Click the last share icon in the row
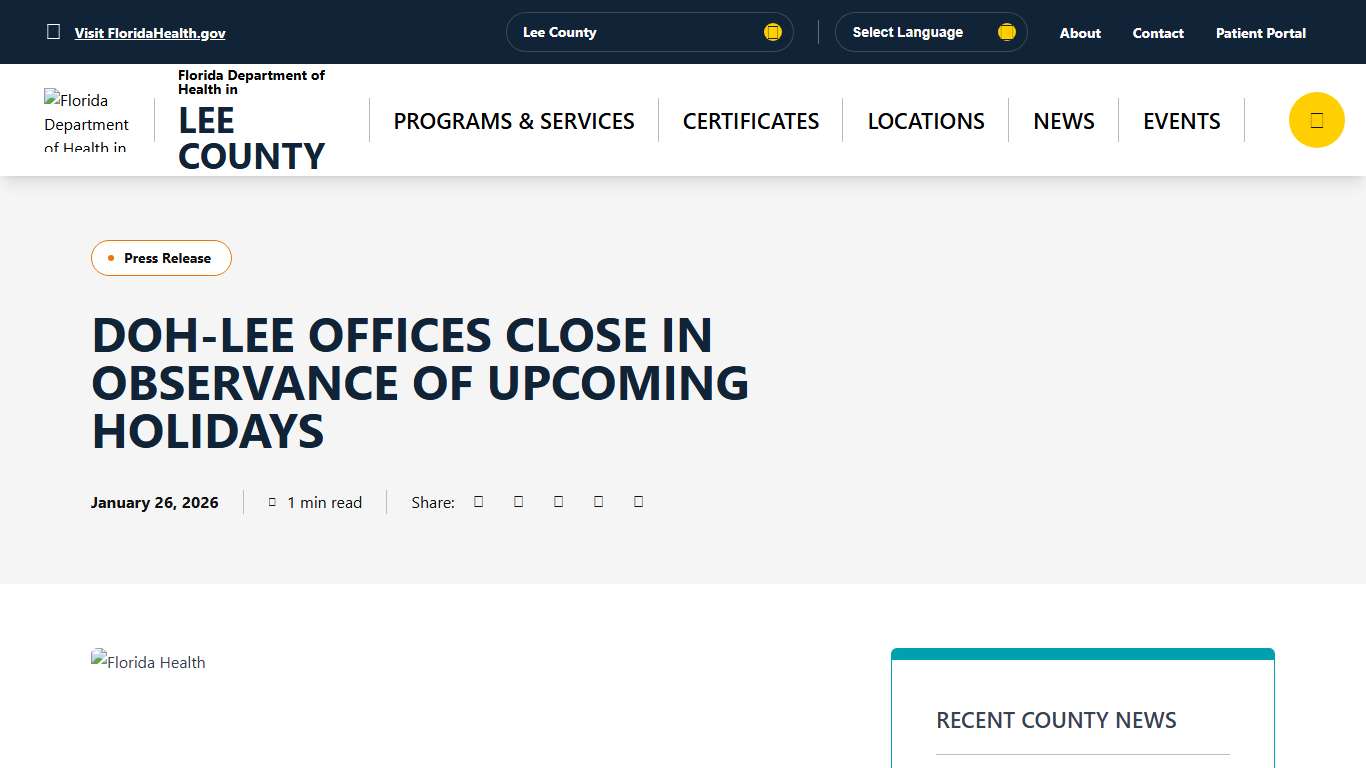 (638, 501)
